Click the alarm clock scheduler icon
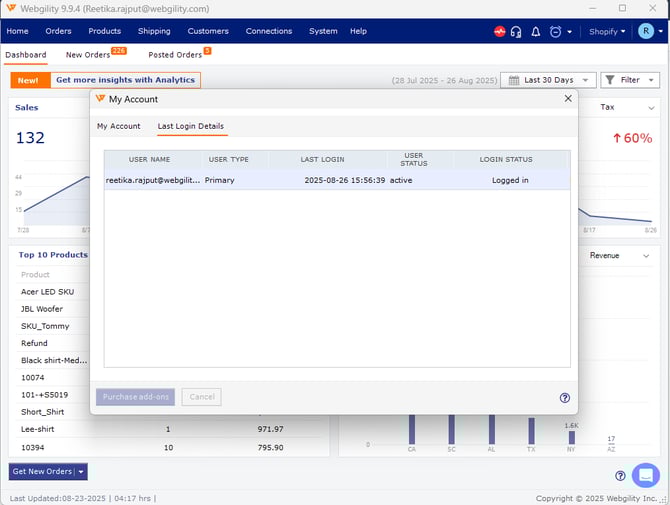This screenshot has width=670, height=505. tap(555, 32)
